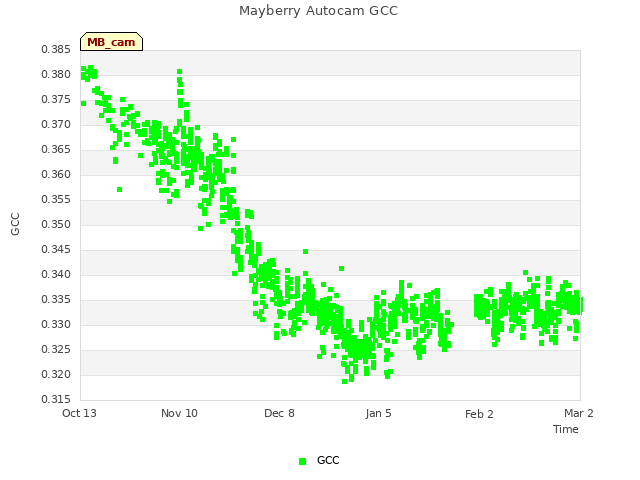The height and width of the screenshot is (480, 640).
Task: Click the MB_cam annotation label
Action: pyautogui.click(x=111, y=42)
